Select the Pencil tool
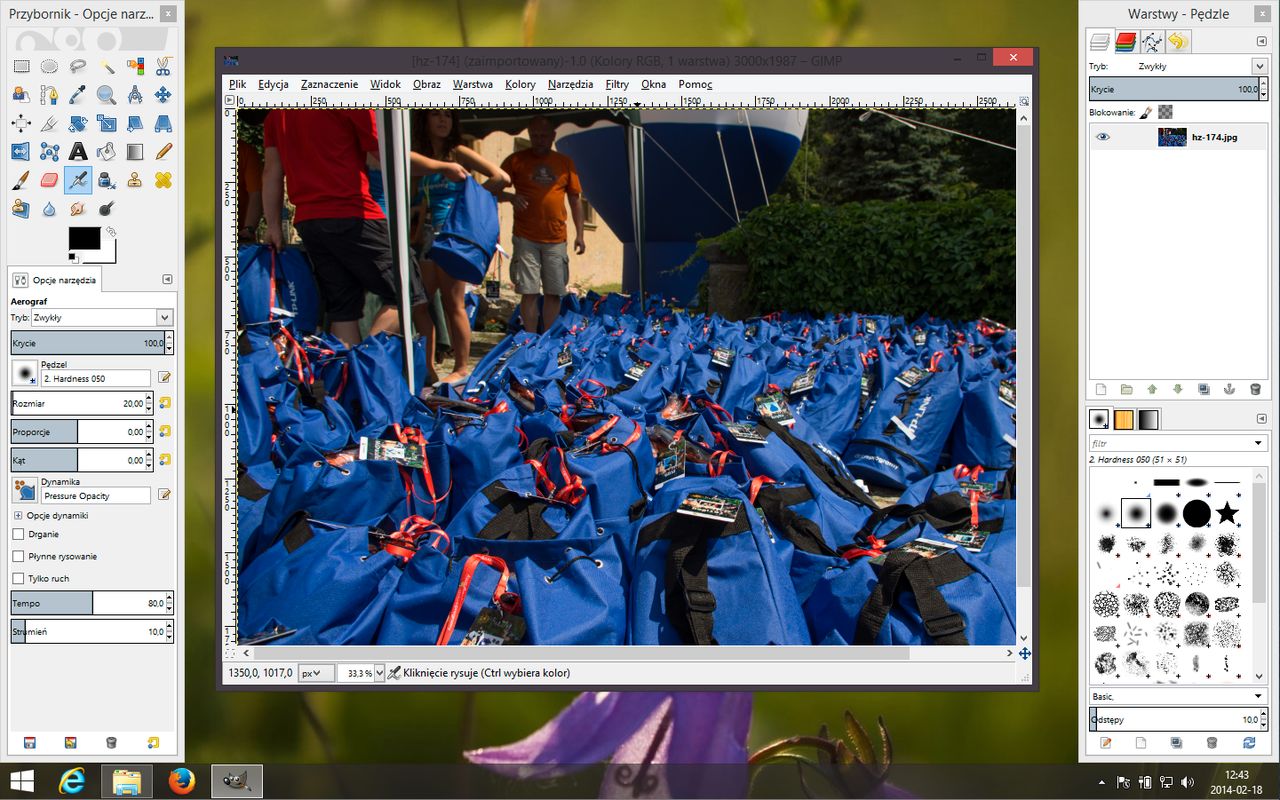Image resolution: width=1280 pixels, height=800 pixels. tap(163, 152)
